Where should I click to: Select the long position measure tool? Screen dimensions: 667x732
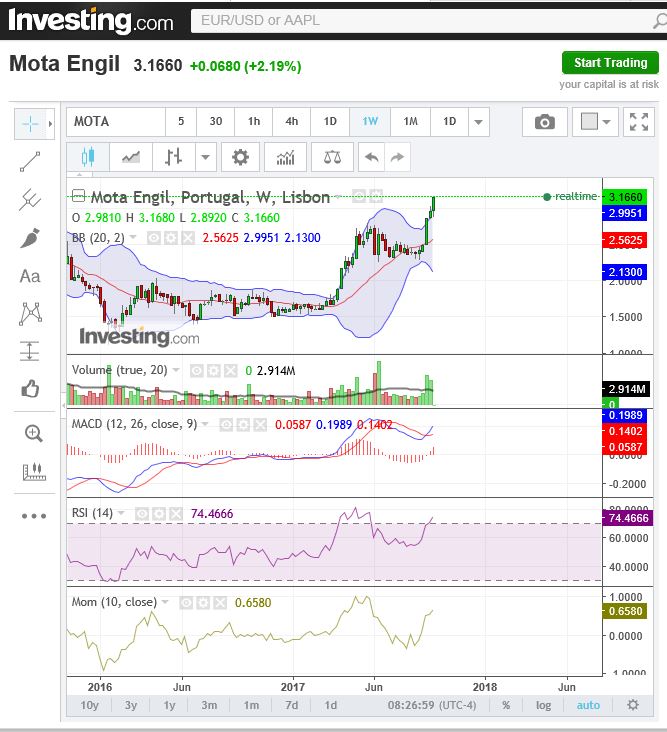(x=30, y=351)
